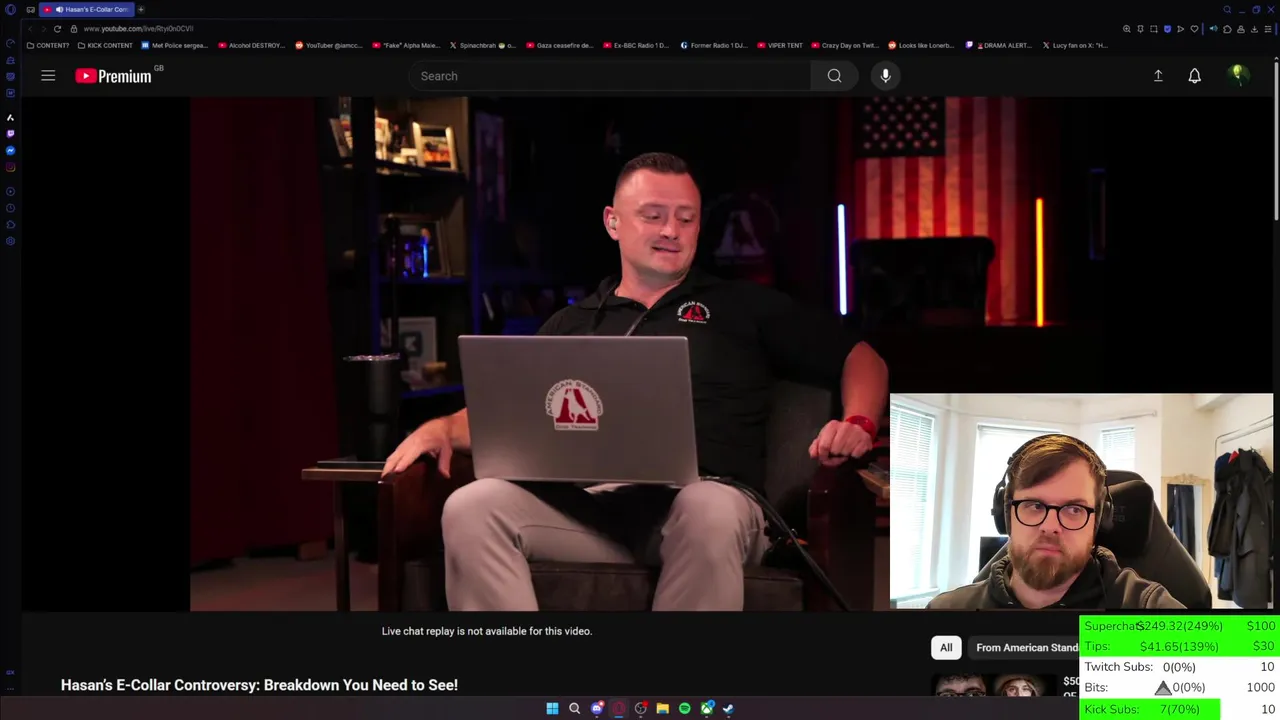Viewport: 1280px width, 720px height.
Task: Open the Messenger icon in sidebar
Action: [10, 150]
